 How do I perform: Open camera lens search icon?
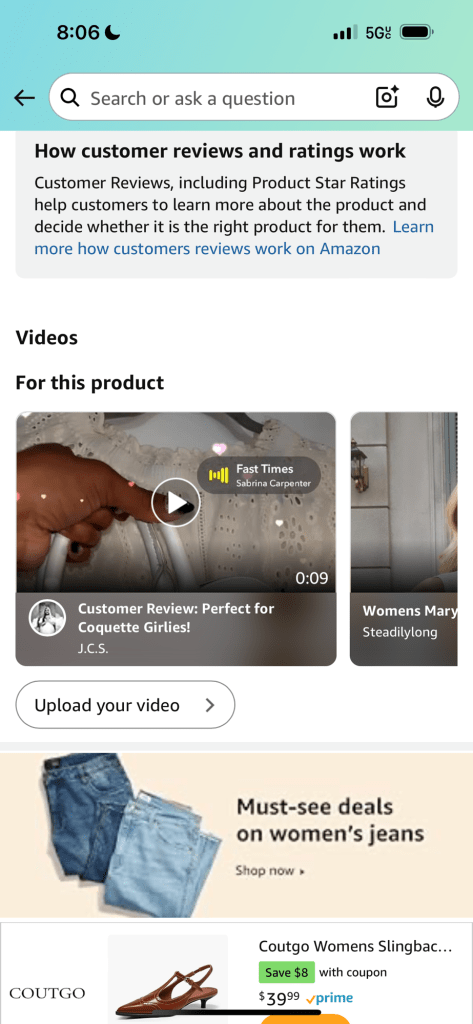point(387,98)
